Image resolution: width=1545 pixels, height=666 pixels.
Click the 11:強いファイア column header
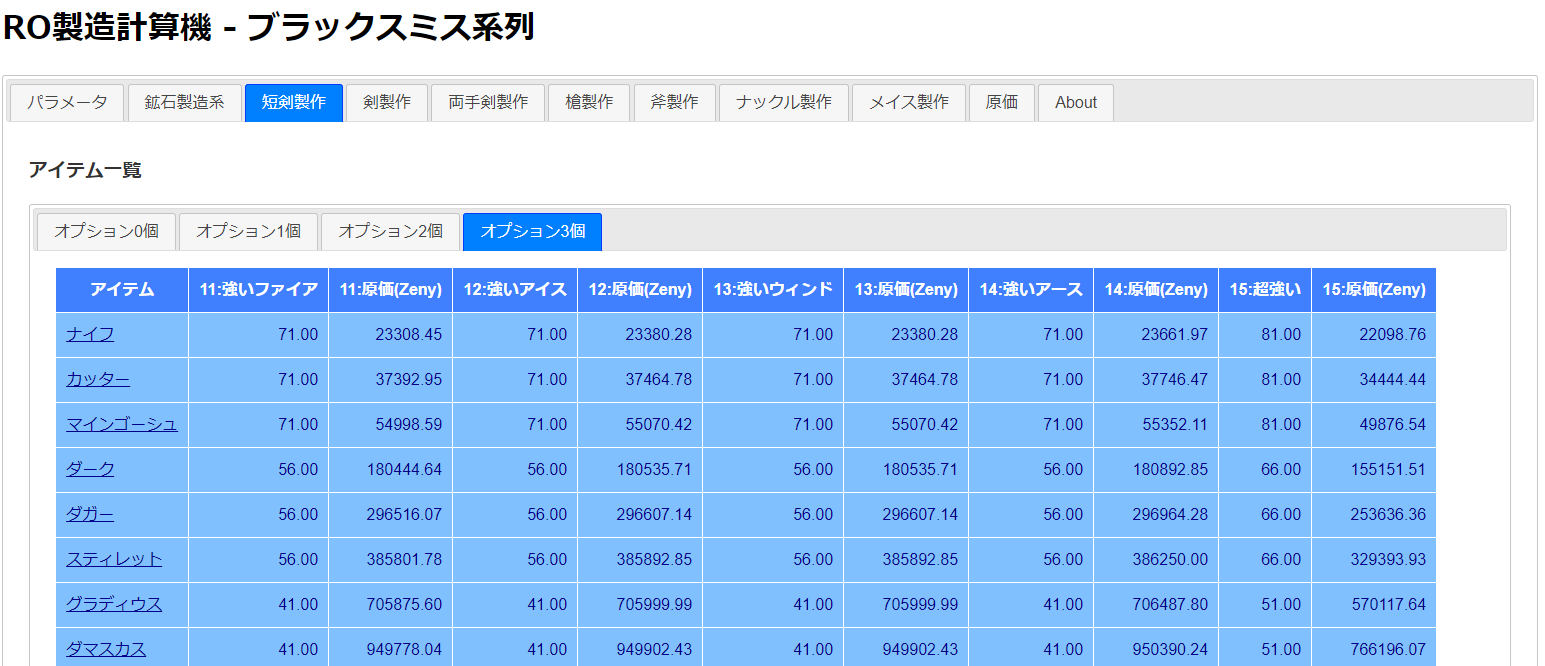pos(259,290)
